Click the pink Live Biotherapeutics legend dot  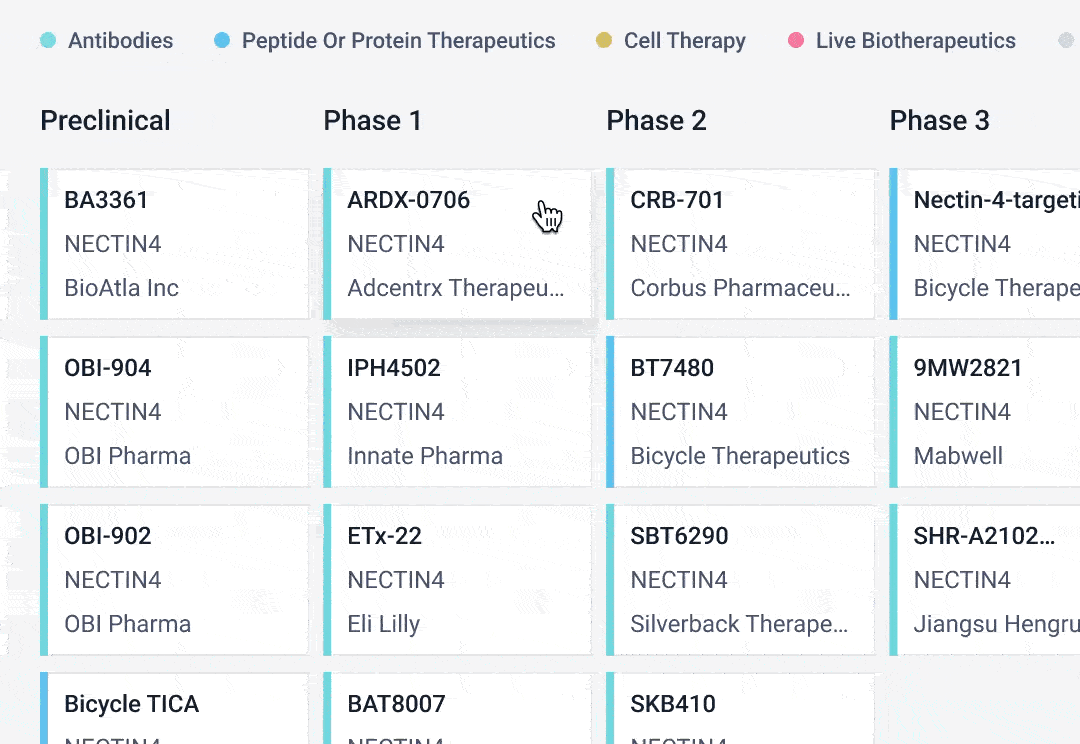(796, 41)
